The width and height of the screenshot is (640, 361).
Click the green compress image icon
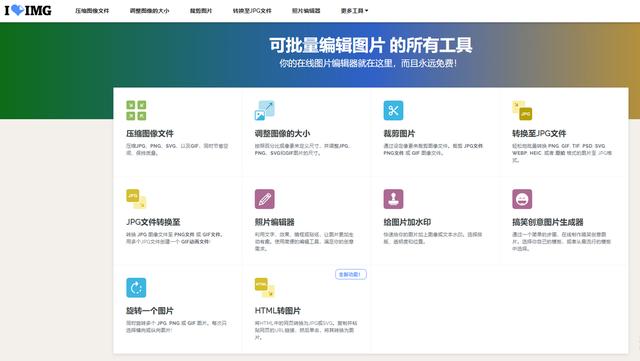click(x=136, y=110)
